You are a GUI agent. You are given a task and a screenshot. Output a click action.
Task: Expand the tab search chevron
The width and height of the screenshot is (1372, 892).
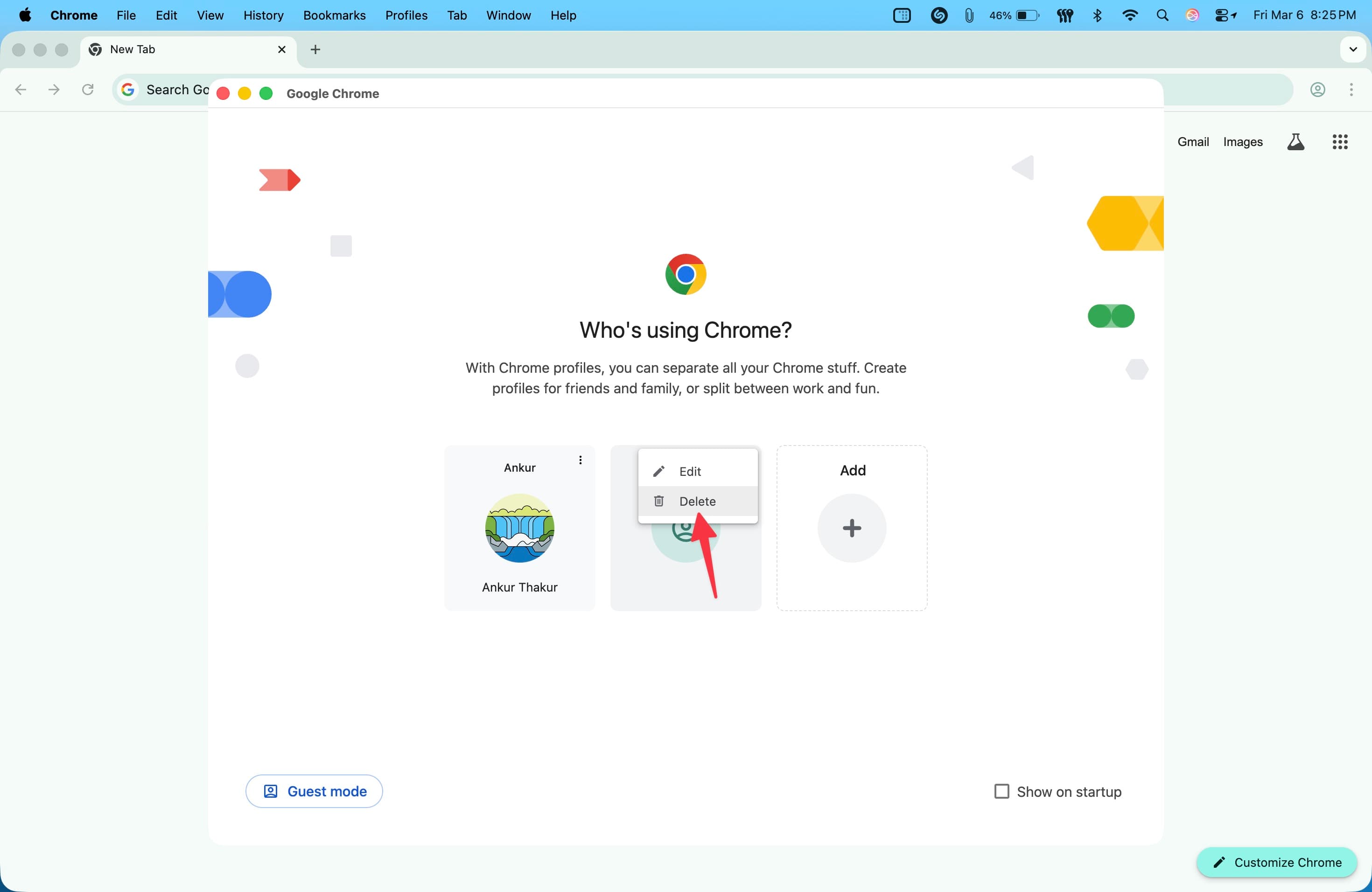1352,49
